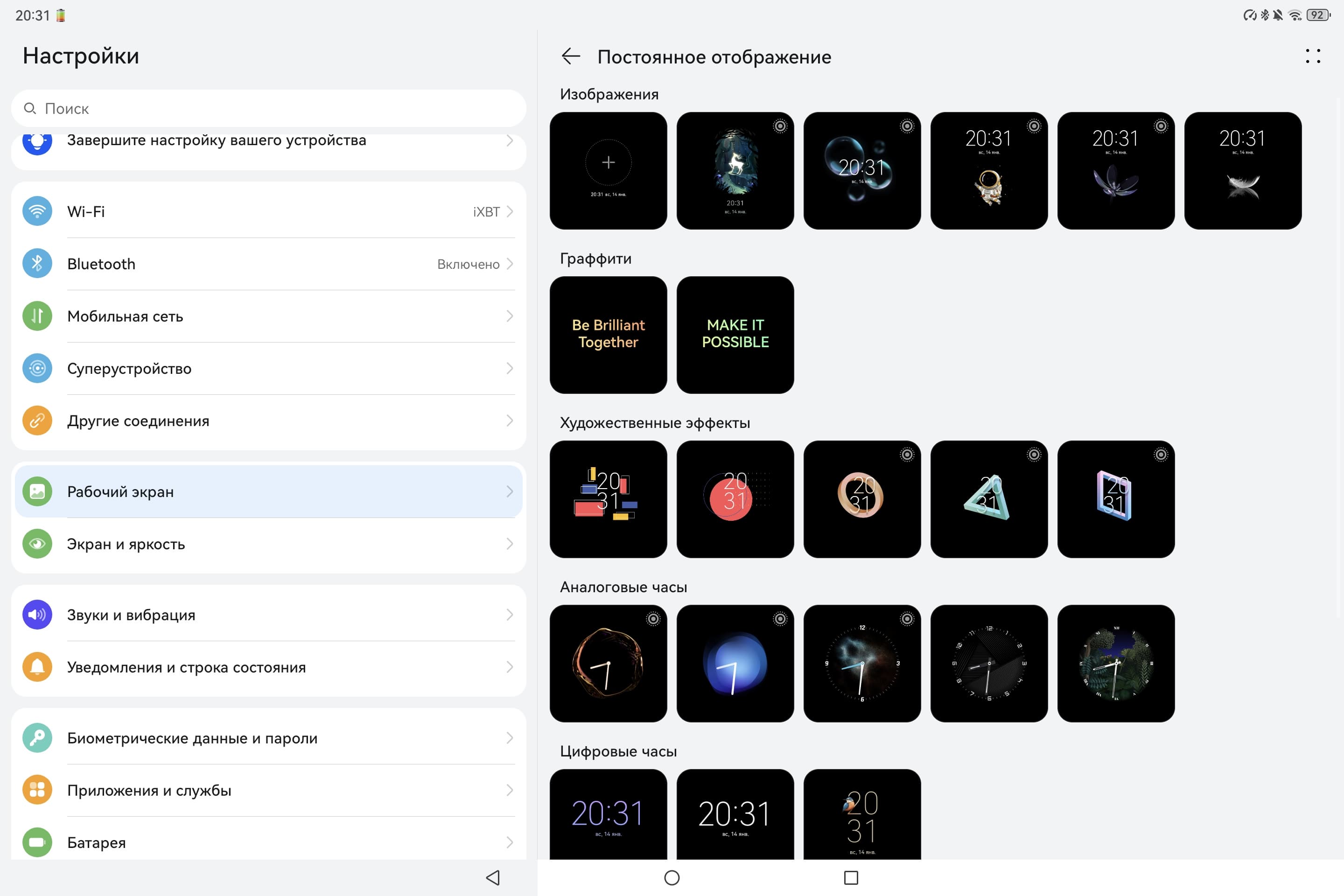This screenshot has height=896, width=1344.
Task: Expand Экран и яркость settings chevron
Action: pos(509,544)
